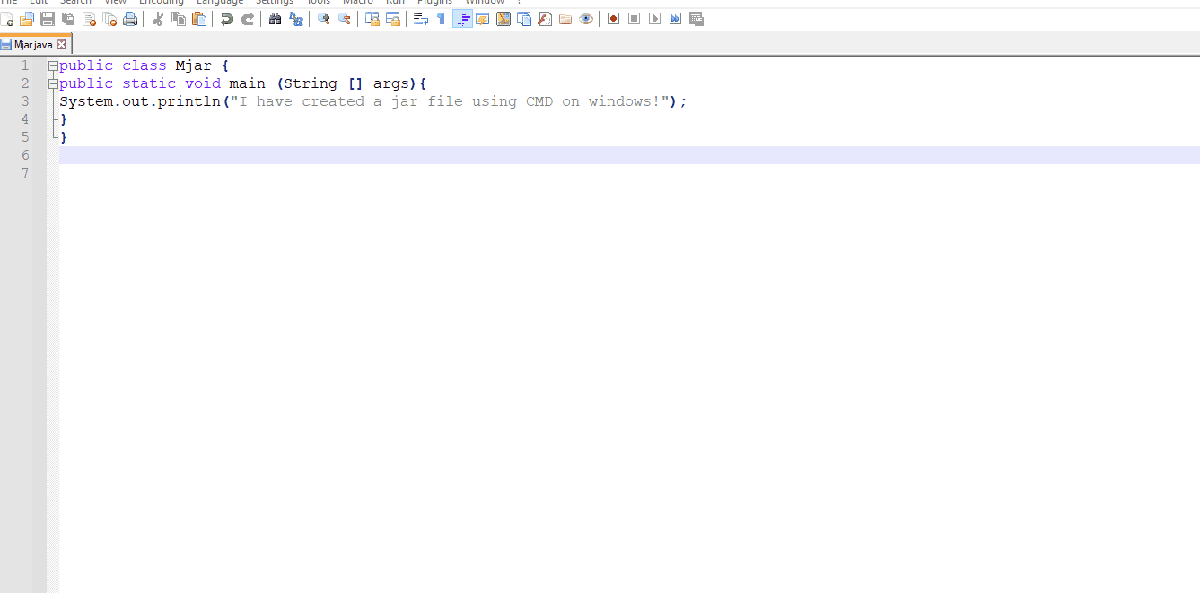Undo the last edit

pyautogui.click(x=228, y=18)
